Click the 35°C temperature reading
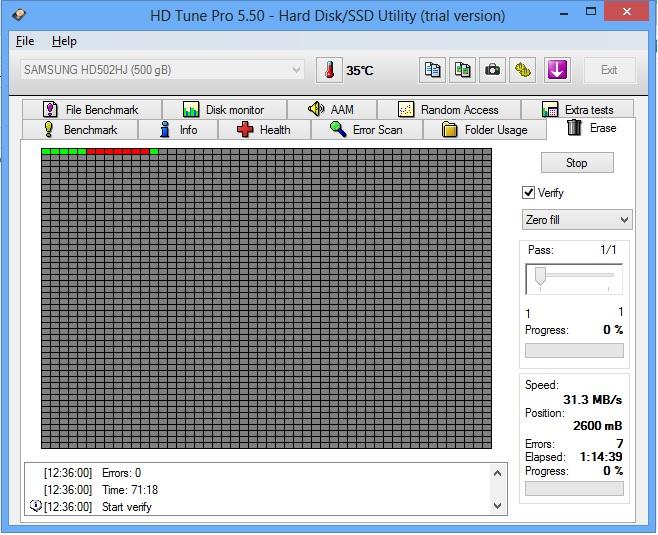The image size is (658, 535). (360, 70)
